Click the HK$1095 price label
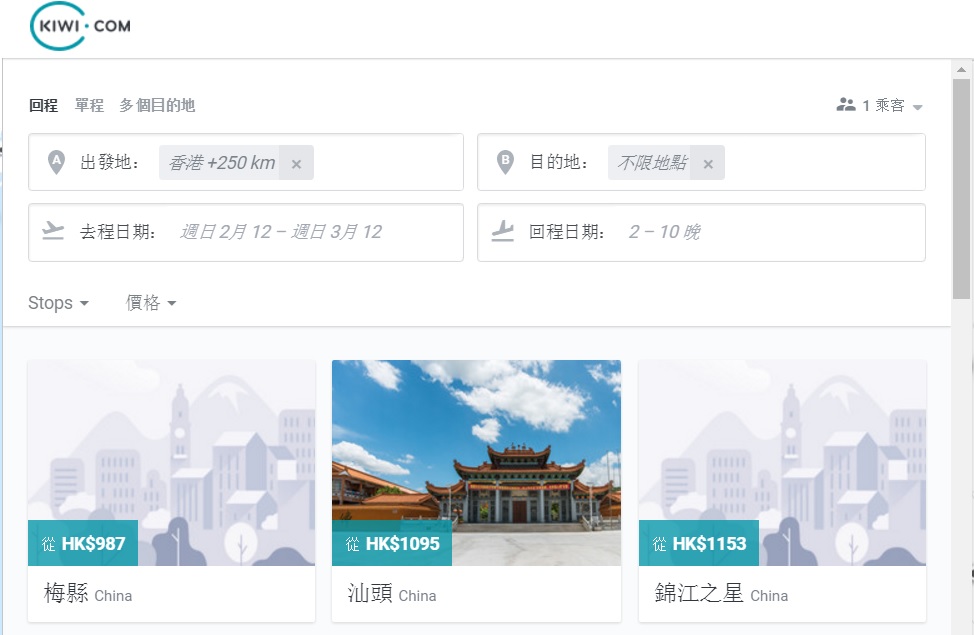 tap(392, 544)
